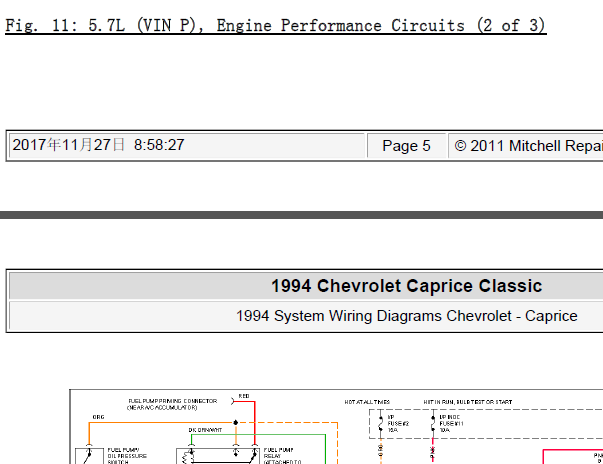The width and height of the screenshot is (603, 464).
Task: Click the RED wire label
Action: 244,396
